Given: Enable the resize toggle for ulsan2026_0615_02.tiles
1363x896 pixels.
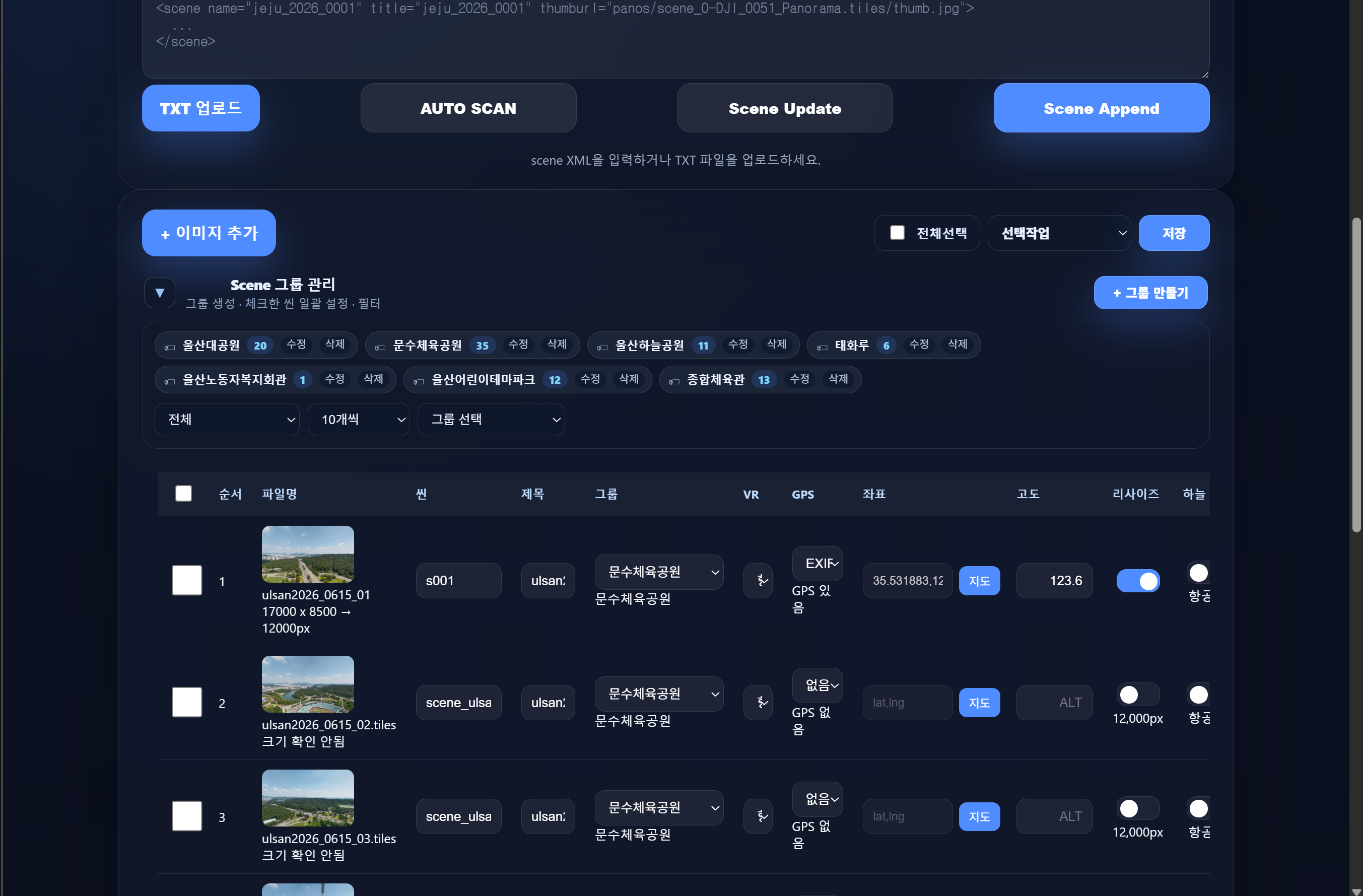Looking at the screenshot, I should point(1138,695).
